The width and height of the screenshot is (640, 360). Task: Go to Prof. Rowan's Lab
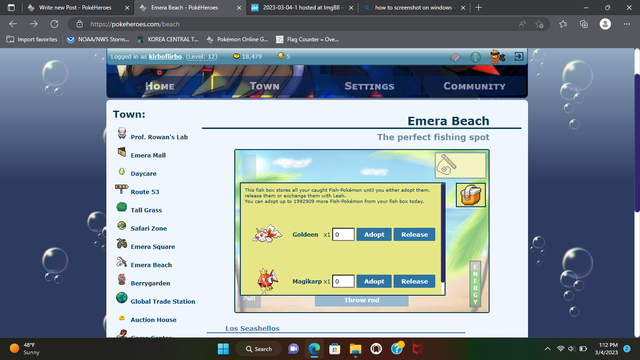point(159,137)
